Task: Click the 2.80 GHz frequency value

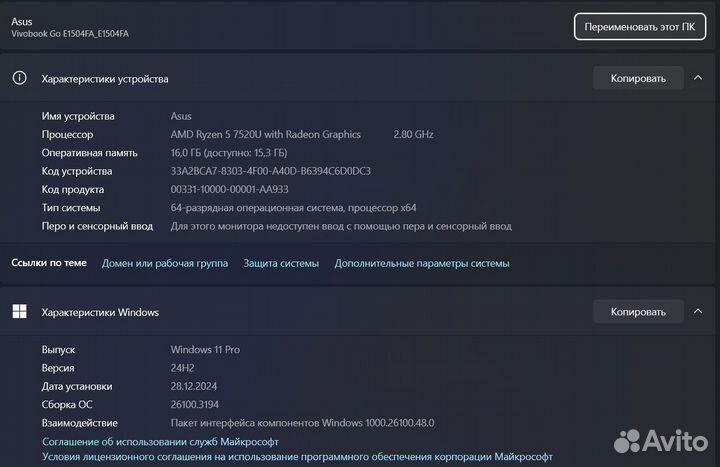Action: 413,135
